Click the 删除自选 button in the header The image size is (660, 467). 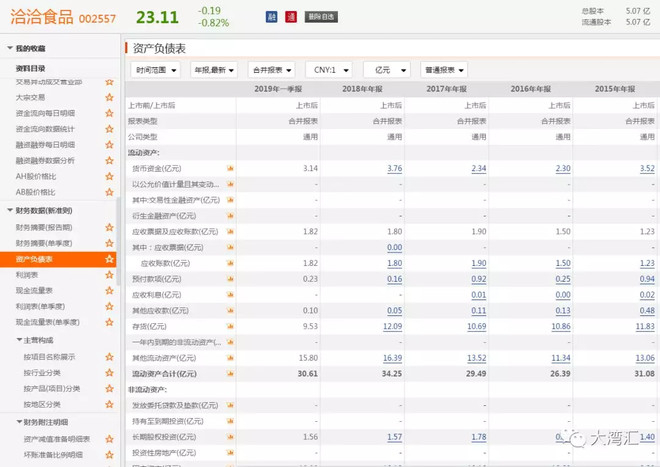321,17
